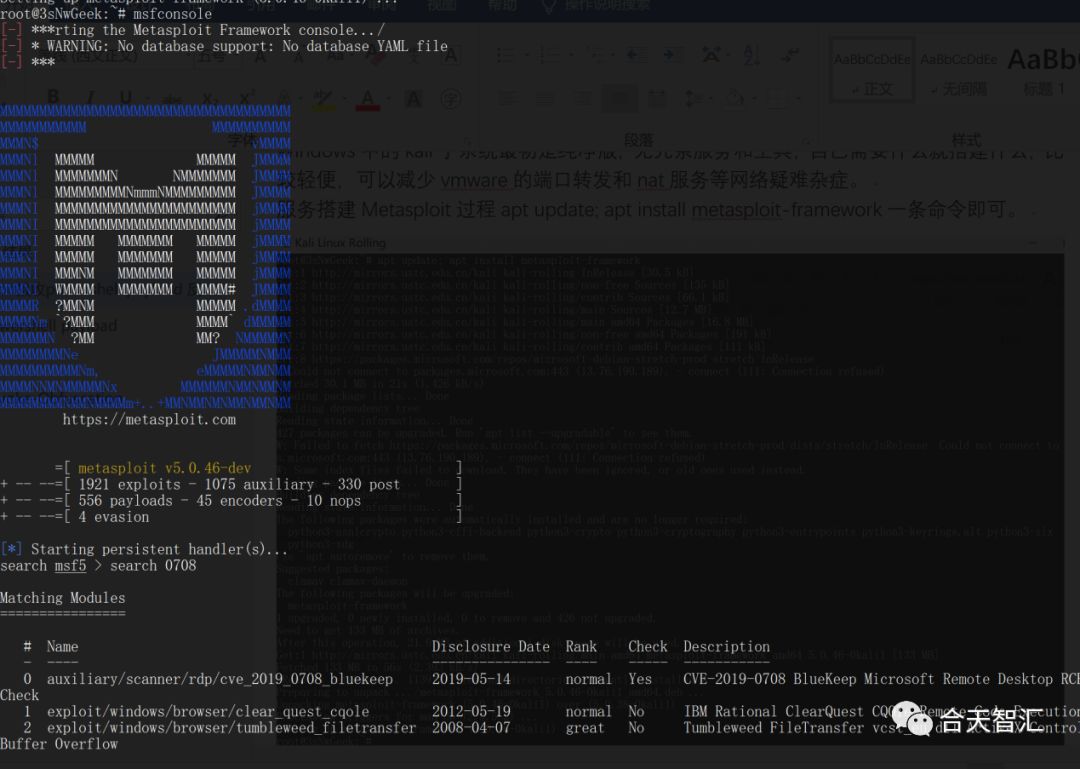The width and height of the screenshot is (1080, 769).
Task: Click the 'msfconsole' command text
Action: (x=172, y=14)
